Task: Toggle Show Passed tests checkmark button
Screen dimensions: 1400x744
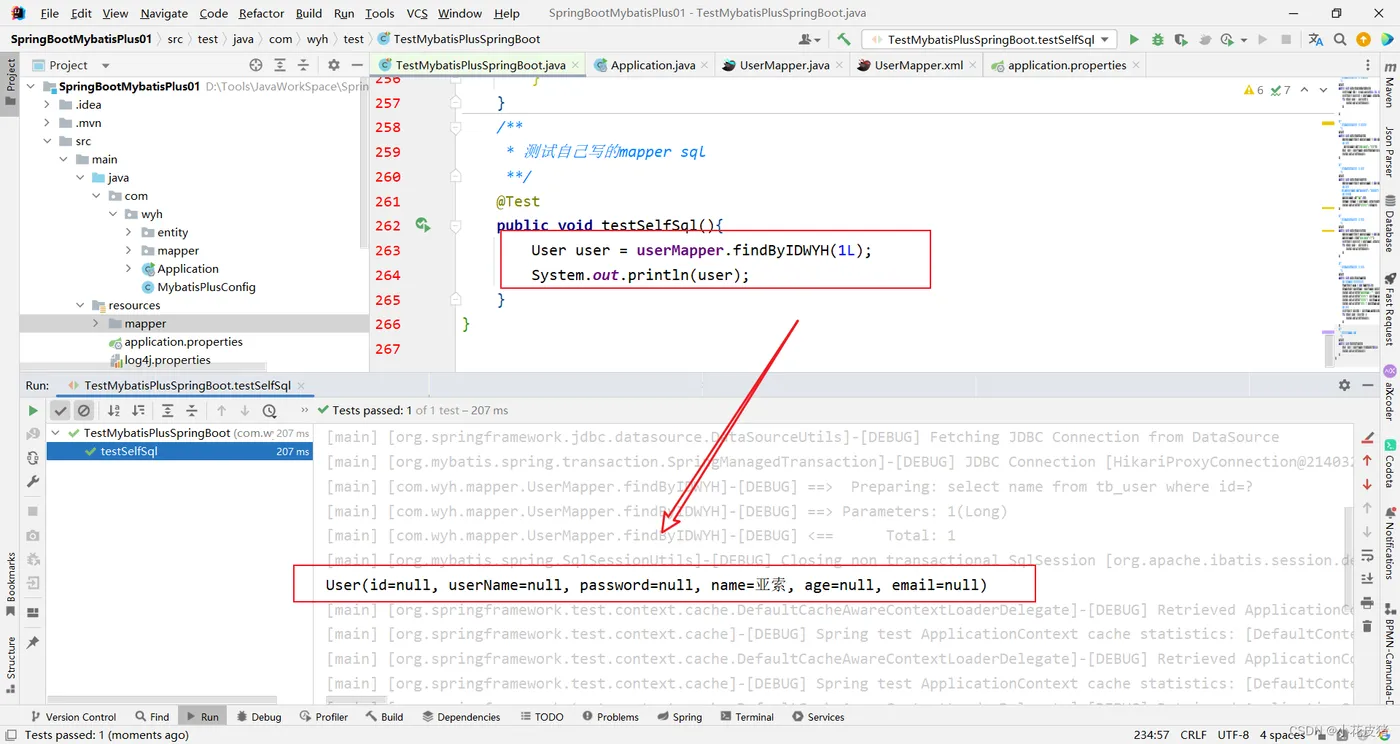Action: [60, 411]
